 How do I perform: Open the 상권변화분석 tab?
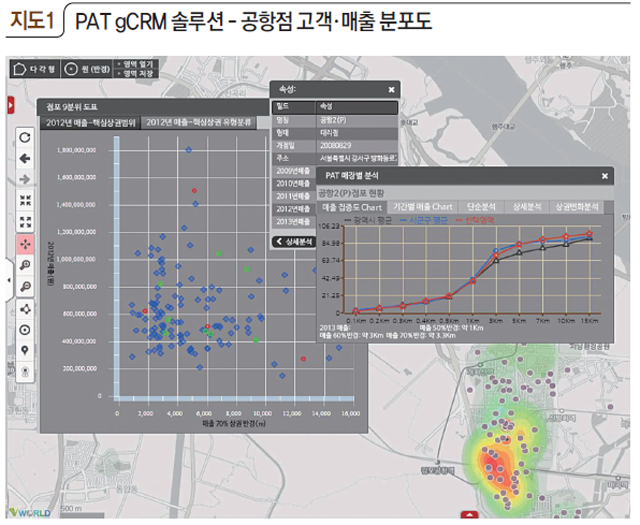(x=577, y=207)
